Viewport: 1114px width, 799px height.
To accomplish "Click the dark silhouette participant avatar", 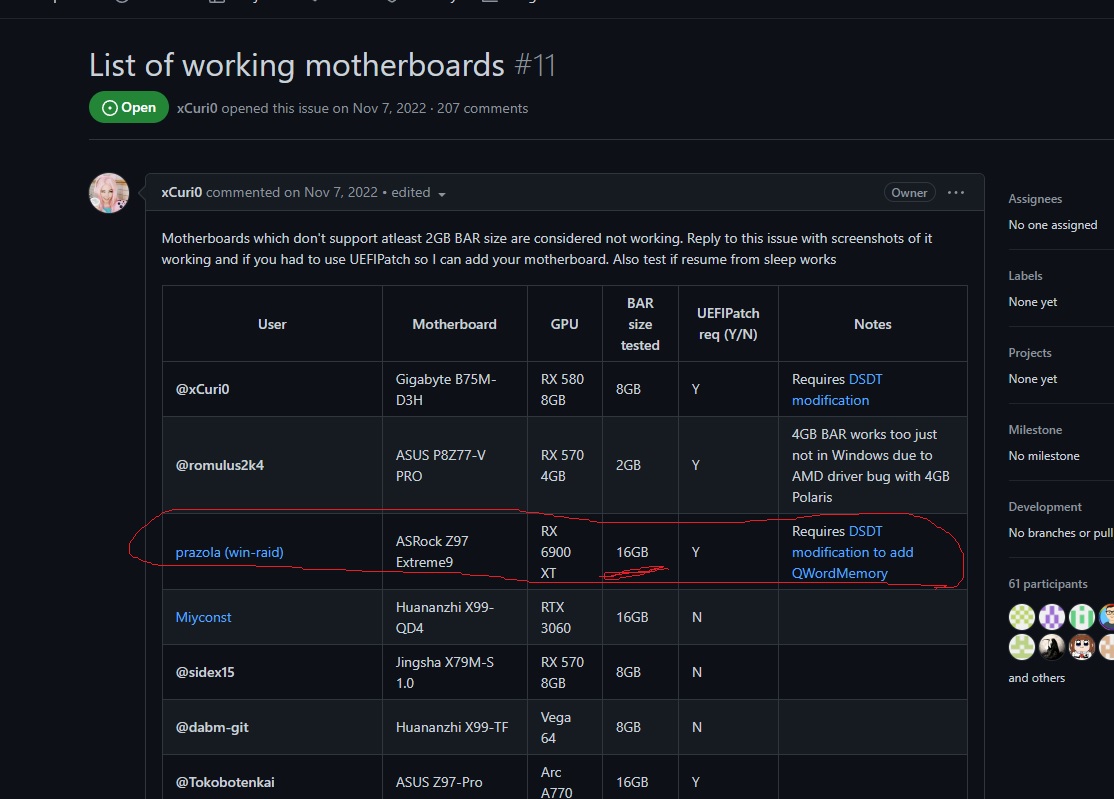I will pos(1051,647).
